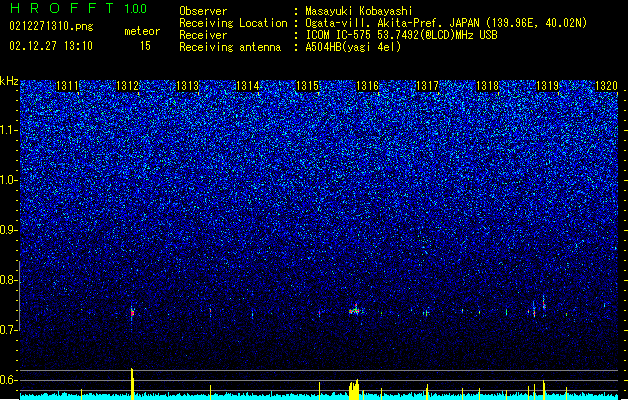Viewport: 629px width, 400px height.
Task: Click the 1316 time marker
Action: (367, 86)
